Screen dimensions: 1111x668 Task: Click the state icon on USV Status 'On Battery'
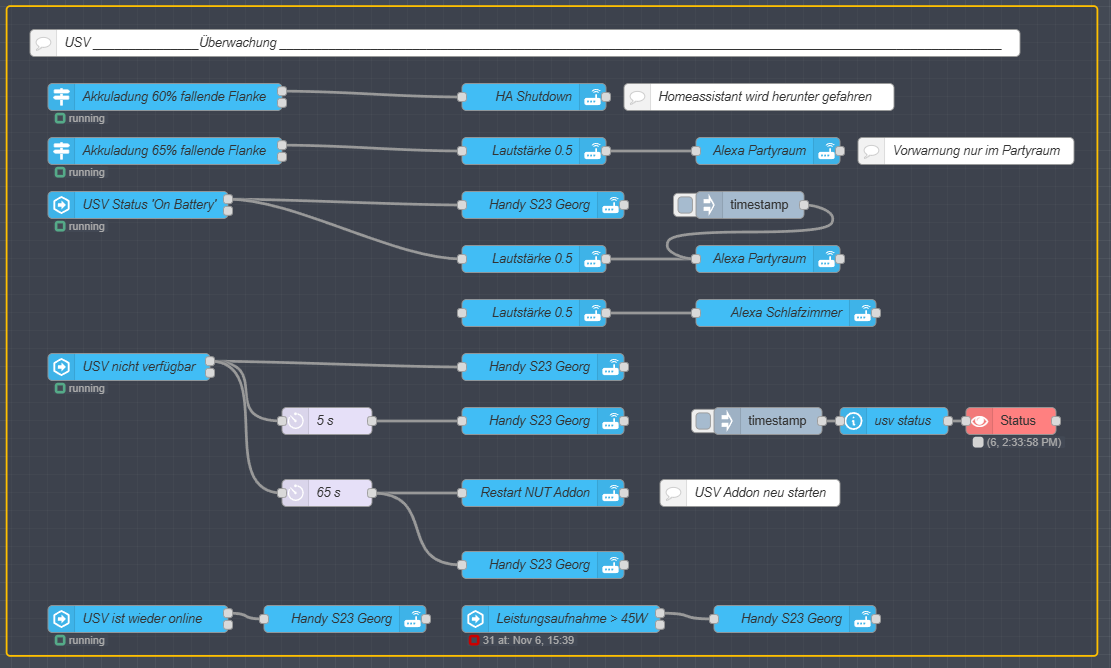pyautogui.click(x=61, y=205)
